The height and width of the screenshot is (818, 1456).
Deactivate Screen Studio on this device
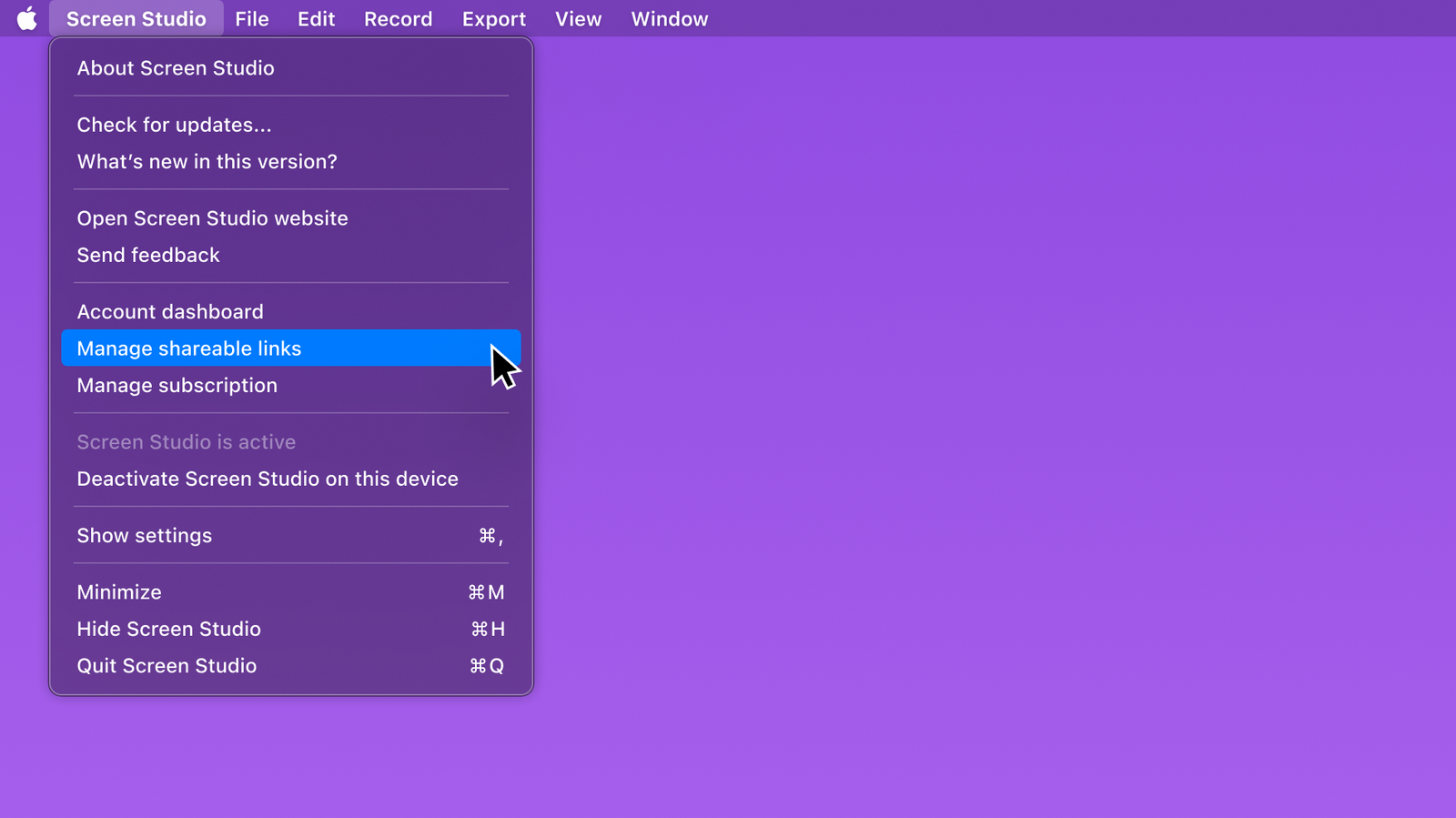click(x=268, y=480)
